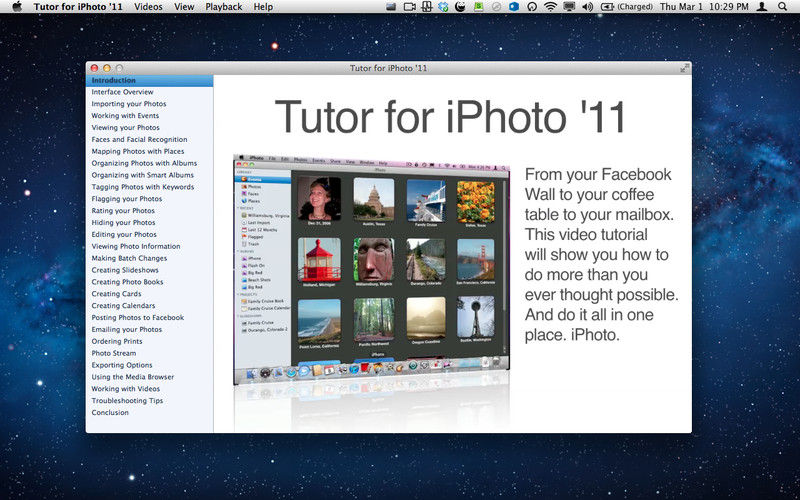Enter full screen via title bar arrows
This screenshot has height=500, width=800.
[x=684, y=68]
